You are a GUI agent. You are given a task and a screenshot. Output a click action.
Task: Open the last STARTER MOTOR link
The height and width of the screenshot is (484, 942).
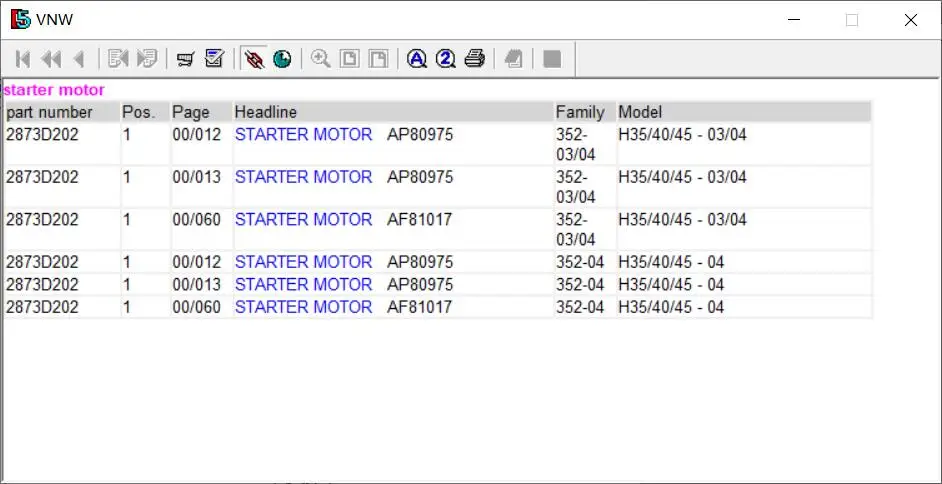pyautogui.click(x=303, y=307)
